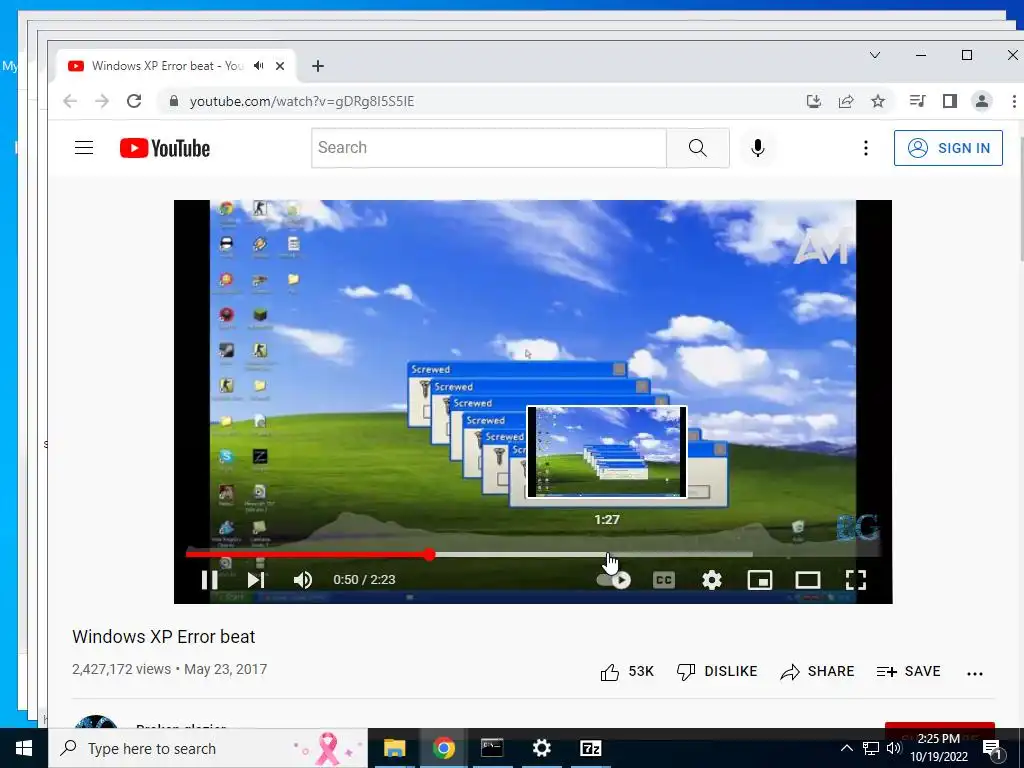Image resolution: width=1024 pixels, height=768 pixels.
Task: SAVE the video to a playlist
Action: tap(908, 671)
